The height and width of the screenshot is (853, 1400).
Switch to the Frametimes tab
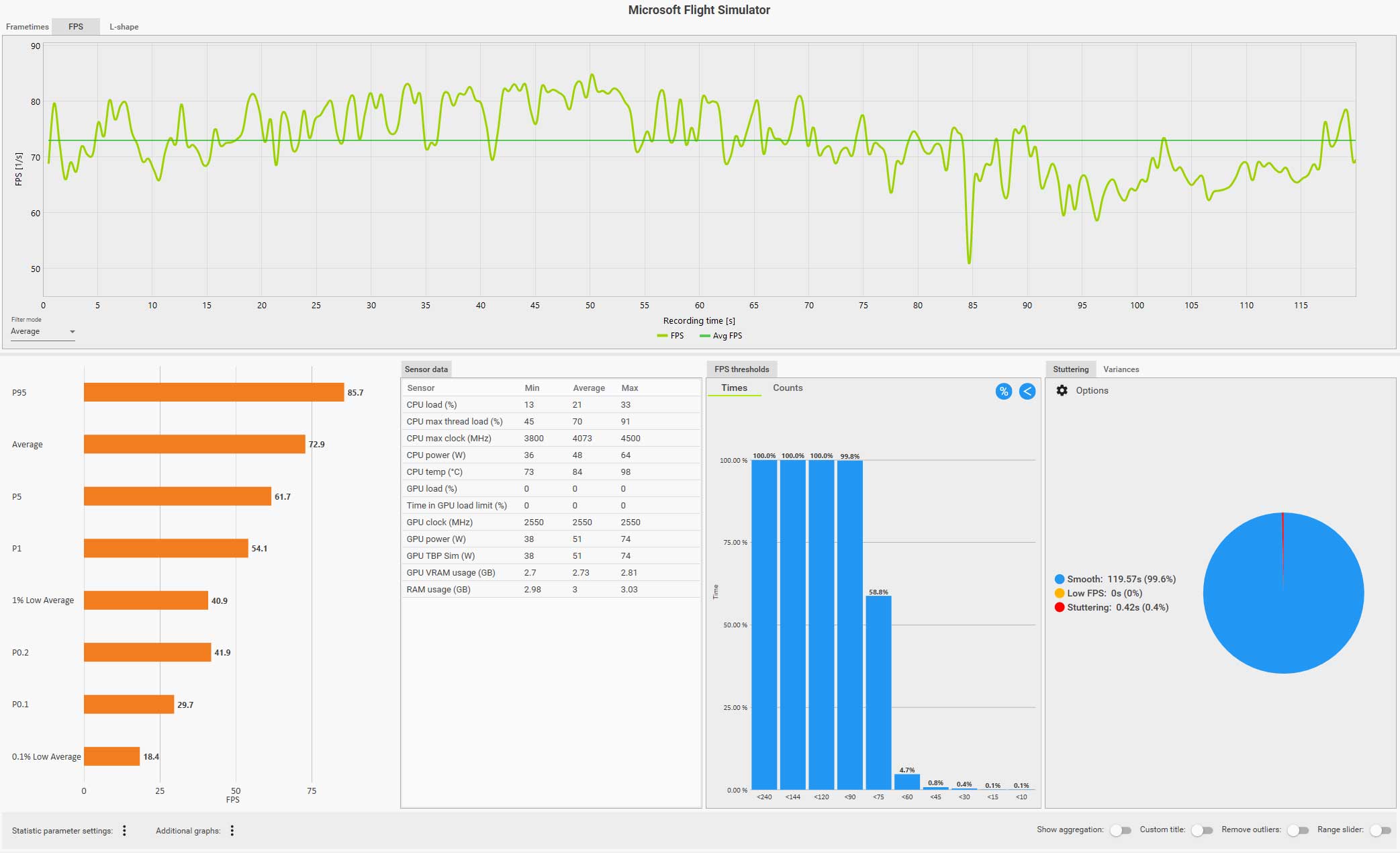(28, 27)
